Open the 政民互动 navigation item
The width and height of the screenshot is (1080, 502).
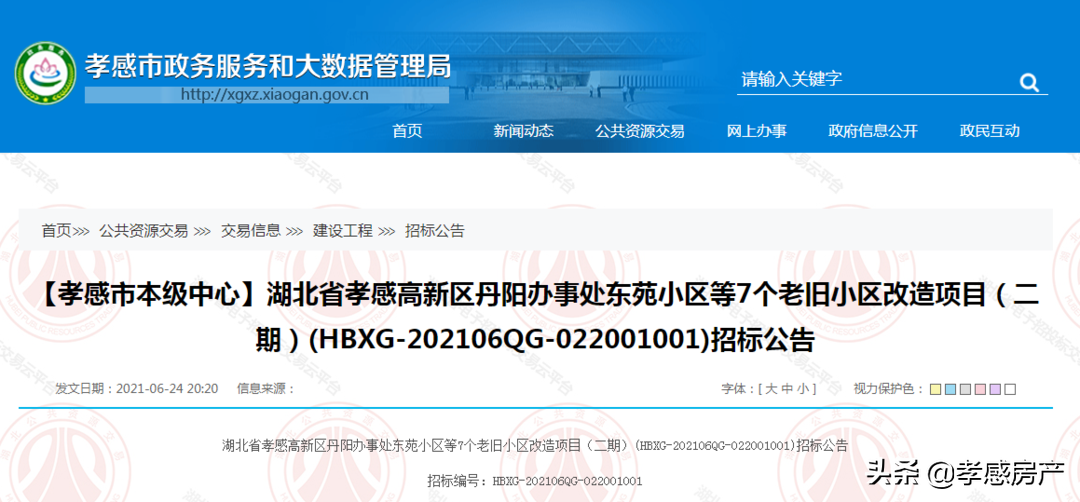990,131
